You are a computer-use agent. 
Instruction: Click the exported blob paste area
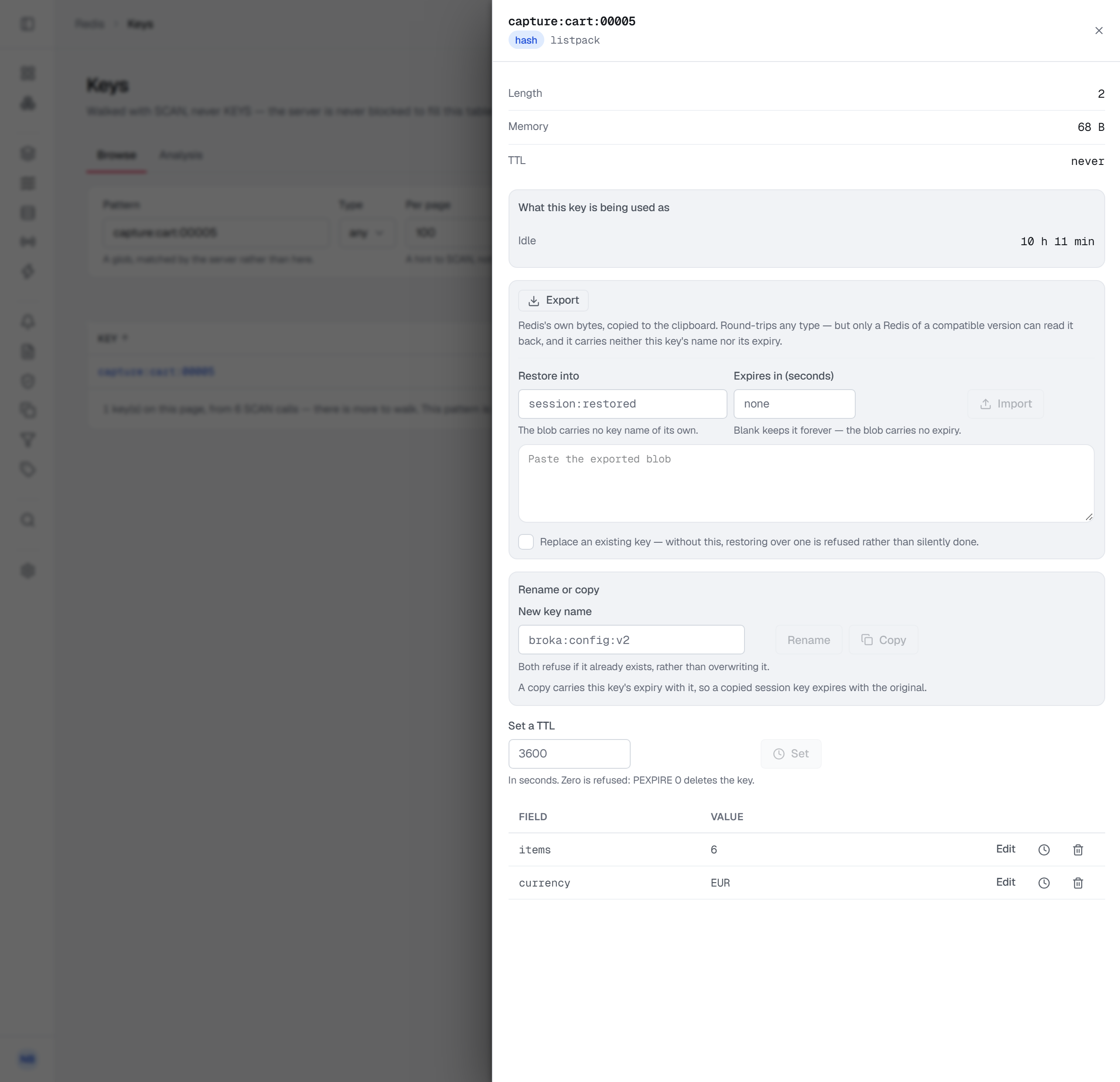pos(806,483)
